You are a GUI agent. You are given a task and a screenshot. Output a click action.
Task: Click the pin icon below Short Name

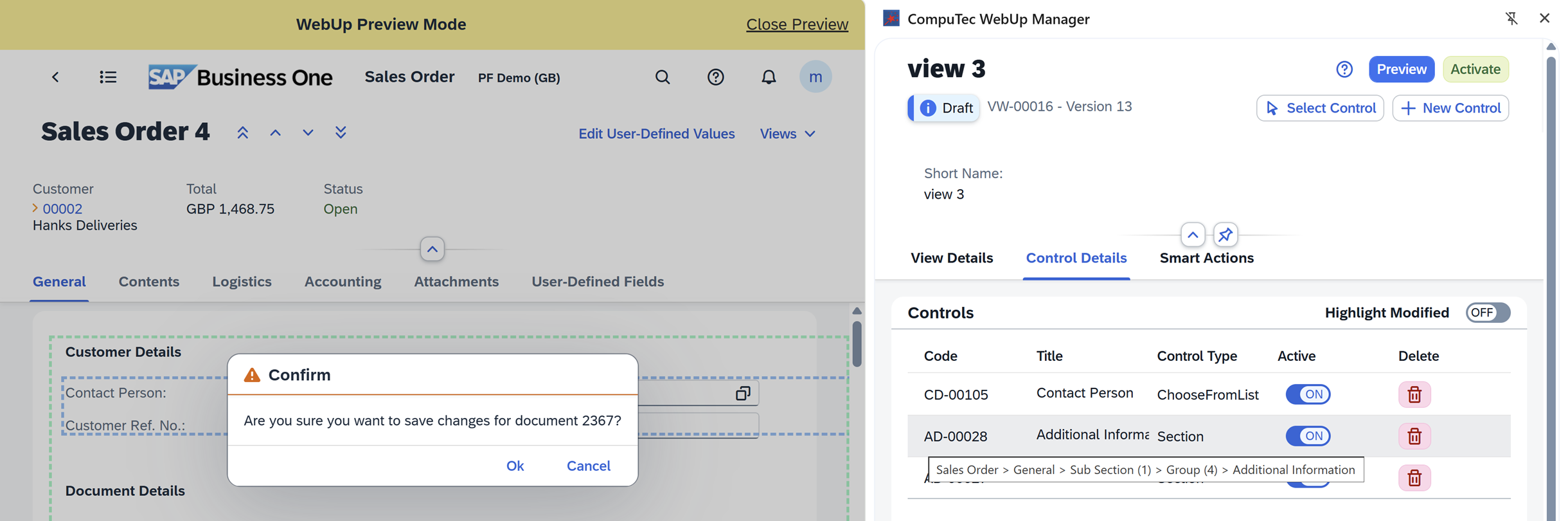coord(1225,235)
